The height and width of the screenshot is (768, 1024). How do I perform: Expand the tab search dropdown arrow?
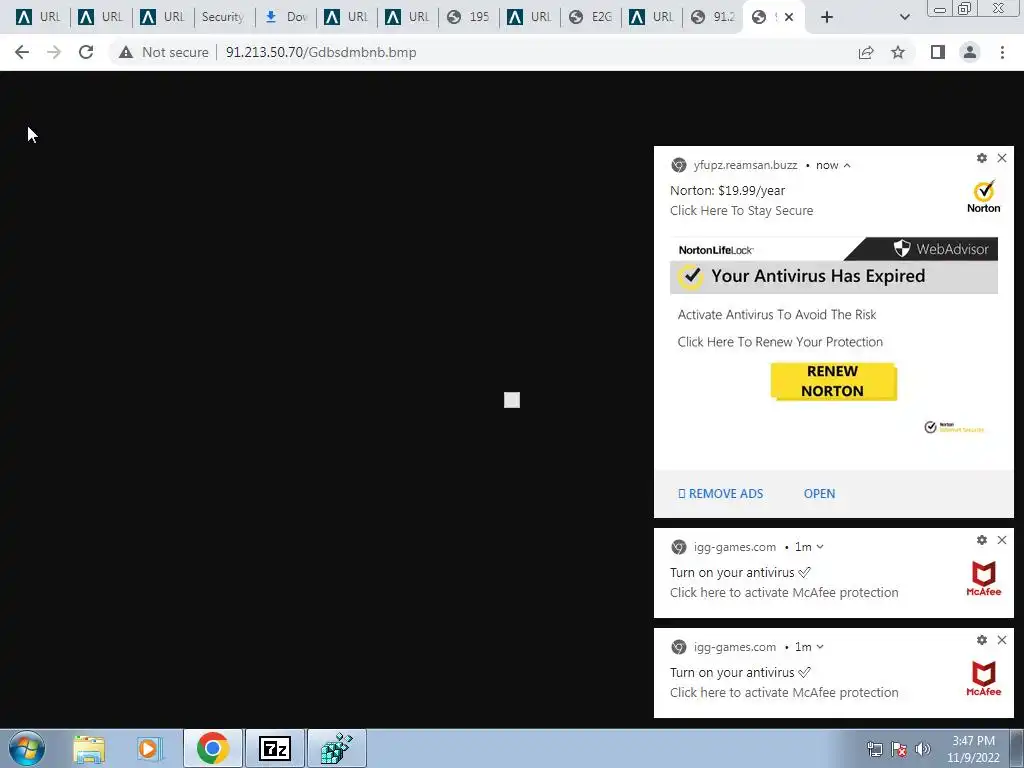click(x=904, y=17)
